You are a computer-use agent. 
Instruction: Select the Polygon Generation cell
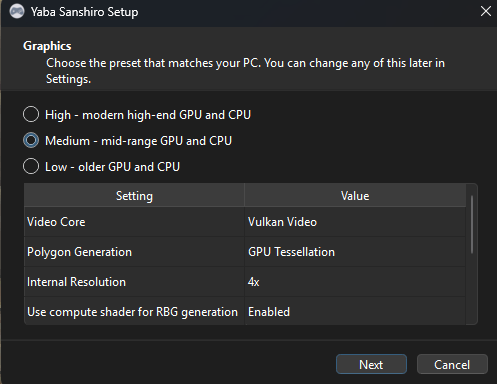click(134, 252)
